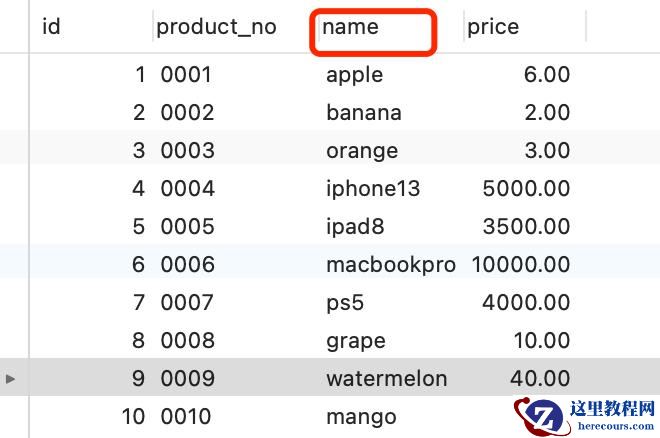
Task: Select the name cell 'apple'
Action: point(354,75)
